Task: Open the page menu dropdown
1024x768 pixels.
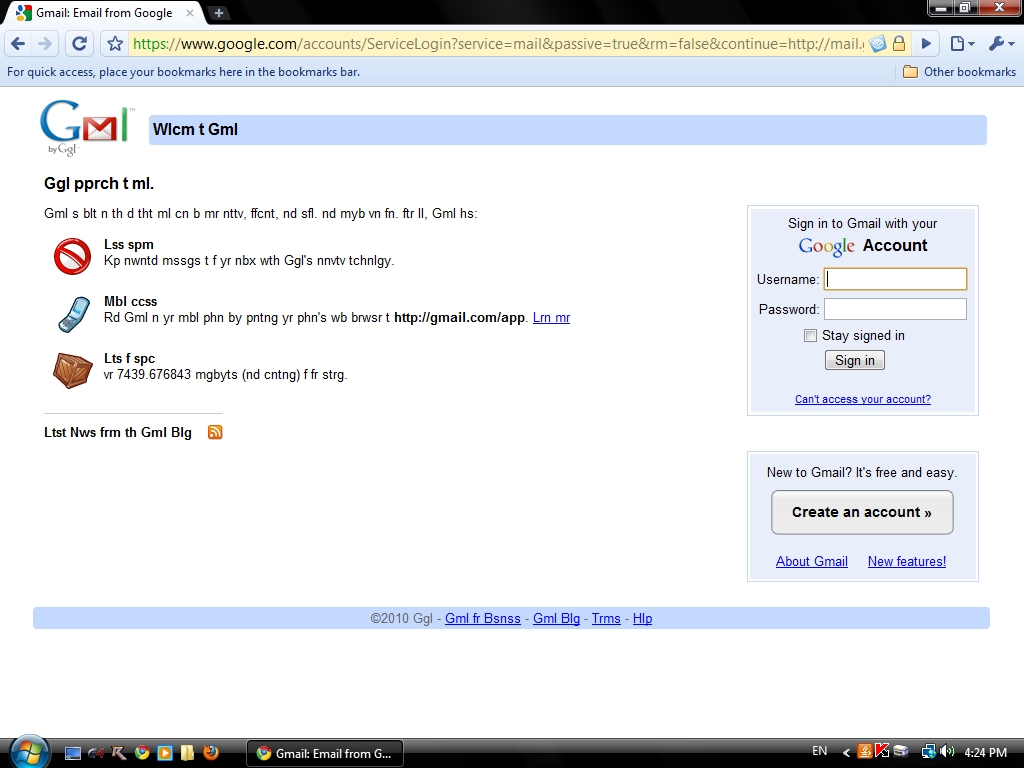Action: [x=962, y=44]
